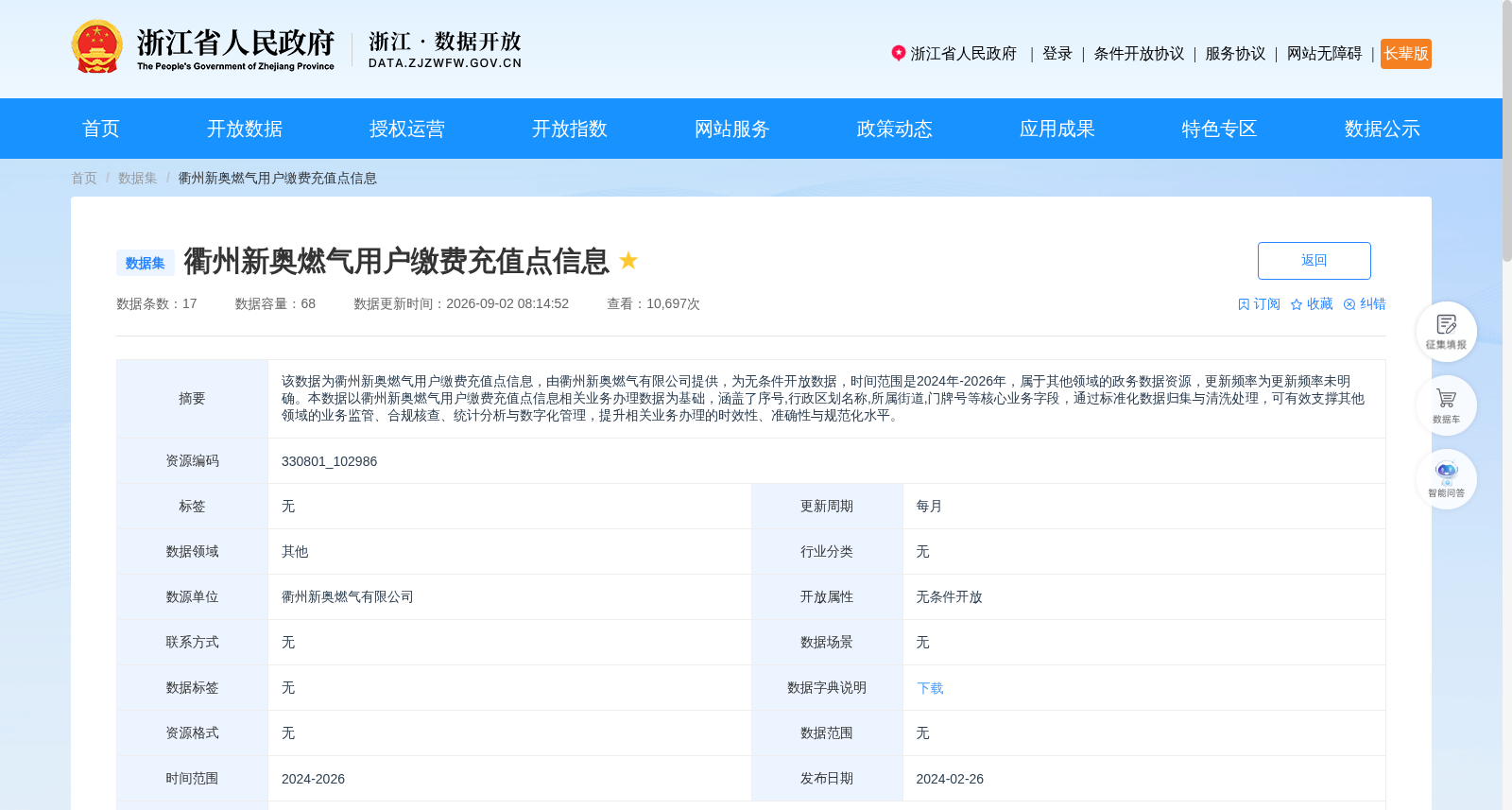Click the 返回 button
Viewport: 1512px width, 810px height.
[x=1314, y=261]
